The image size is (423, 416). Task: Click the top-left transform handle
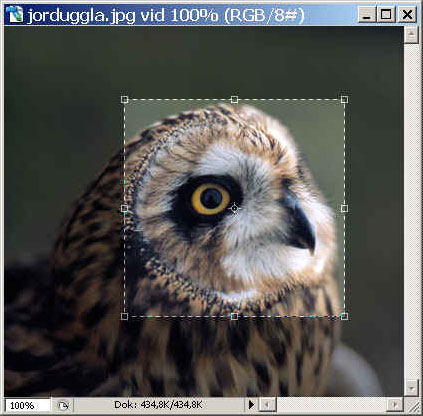pos(124,99)
